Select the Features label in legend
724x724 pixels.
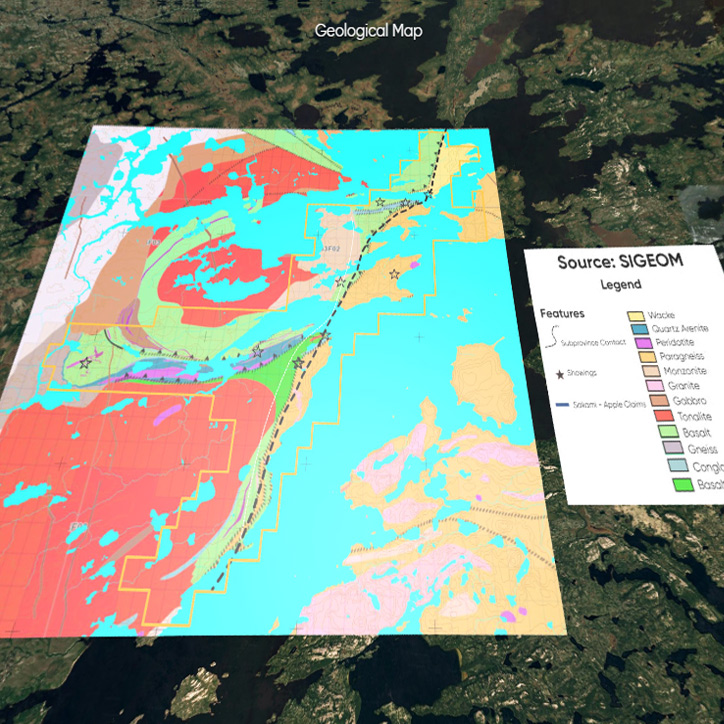click(x=562, y=313)
